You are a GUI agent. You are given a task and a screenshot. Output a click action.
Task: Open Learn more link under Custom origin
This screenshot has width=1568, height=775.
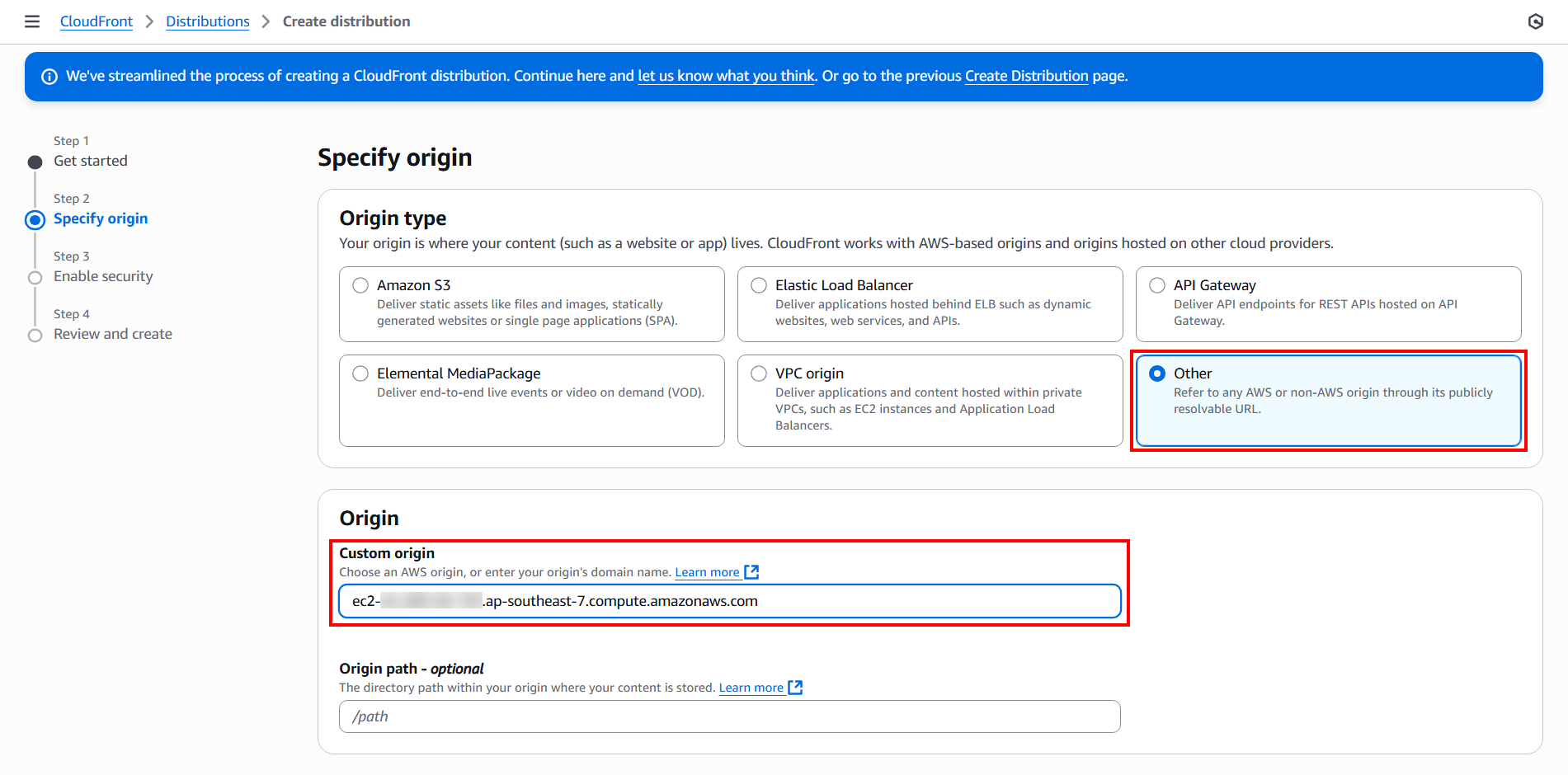tap(707, 572)
